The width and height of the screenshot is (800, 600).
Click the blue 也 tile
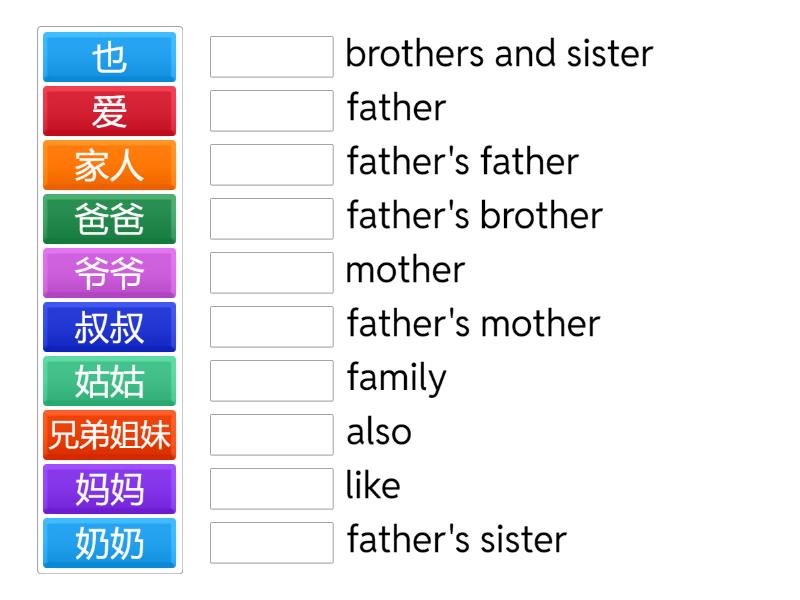click(109, 57)
